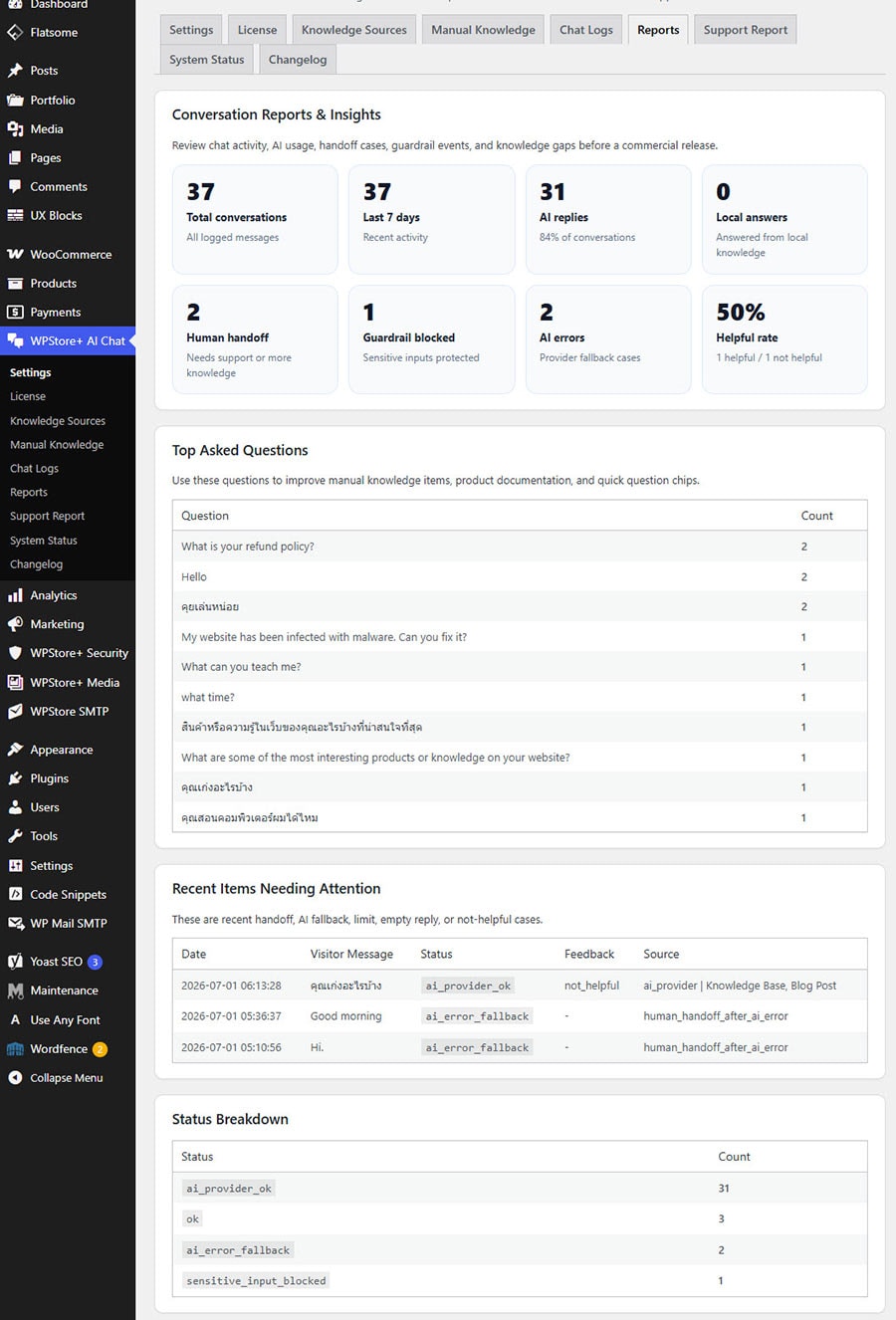Open the Changelog tab
Image resolution: width=896 pixels, height=1320 pixels.
pyautogui.click(x=298, y=60)
